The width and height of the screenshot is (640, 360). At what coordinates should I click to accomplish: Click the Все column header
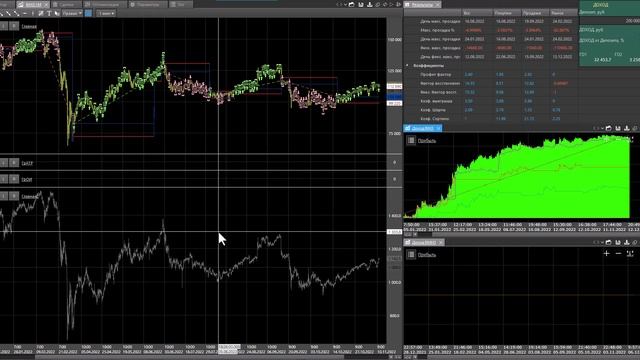(x=476, y=13)
